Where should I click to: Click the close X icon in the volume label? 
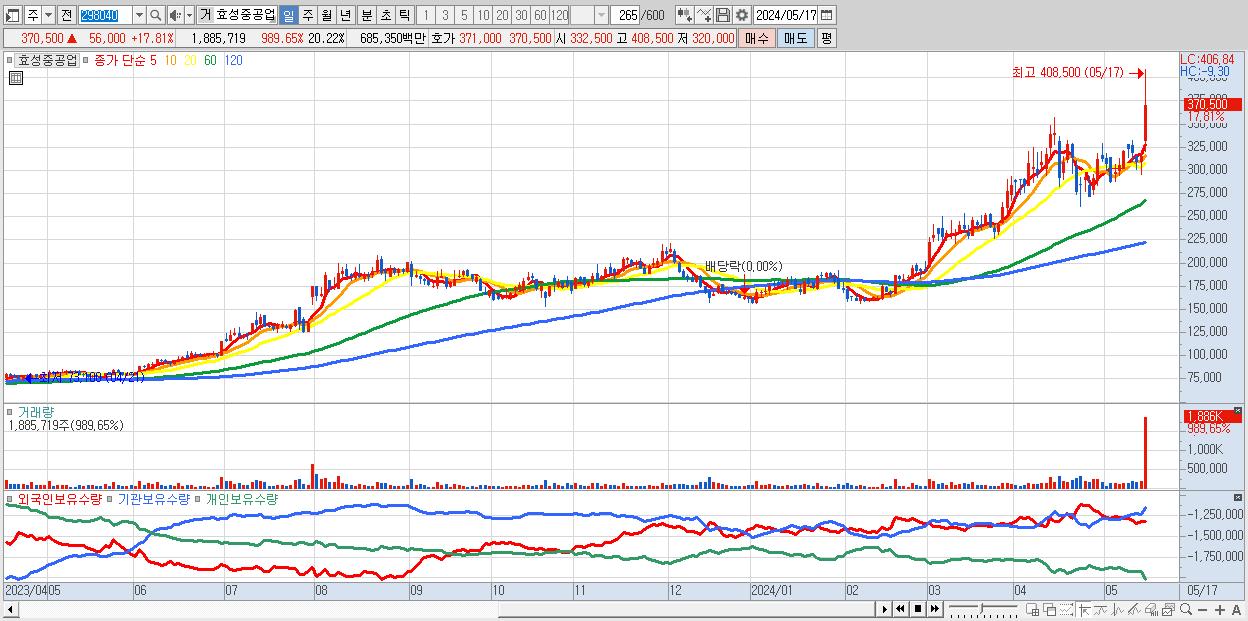click(1236, 411)
